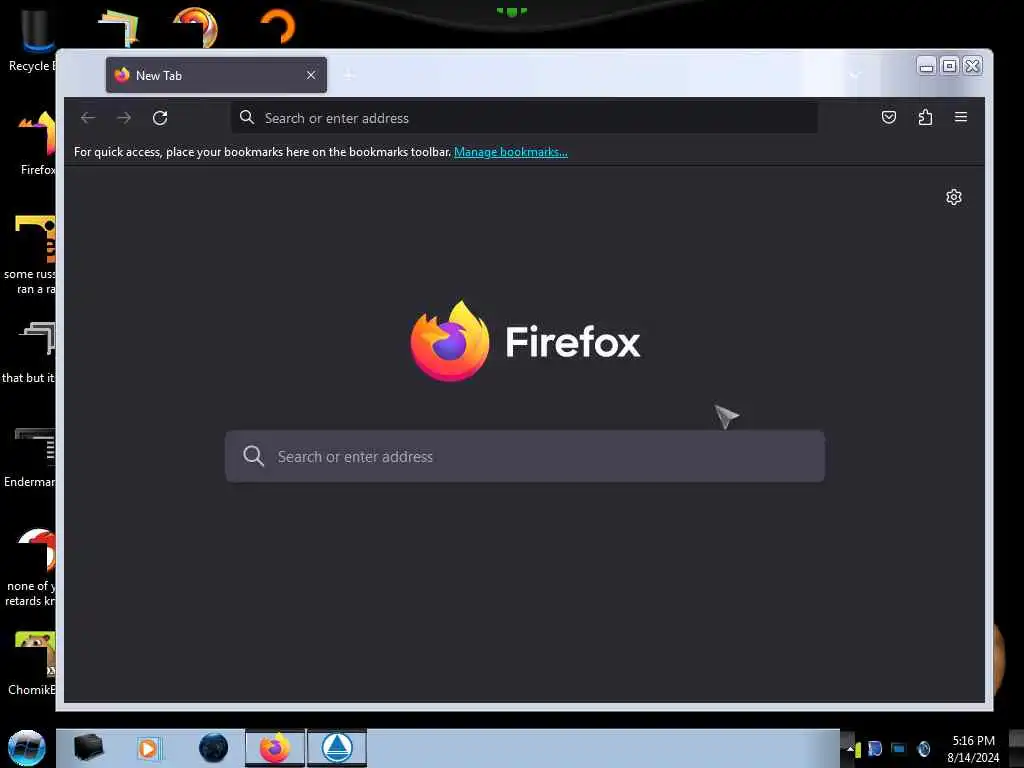The image size is (1024, 768).
Task: Click the blue flag tray icon
Action: 875,748
